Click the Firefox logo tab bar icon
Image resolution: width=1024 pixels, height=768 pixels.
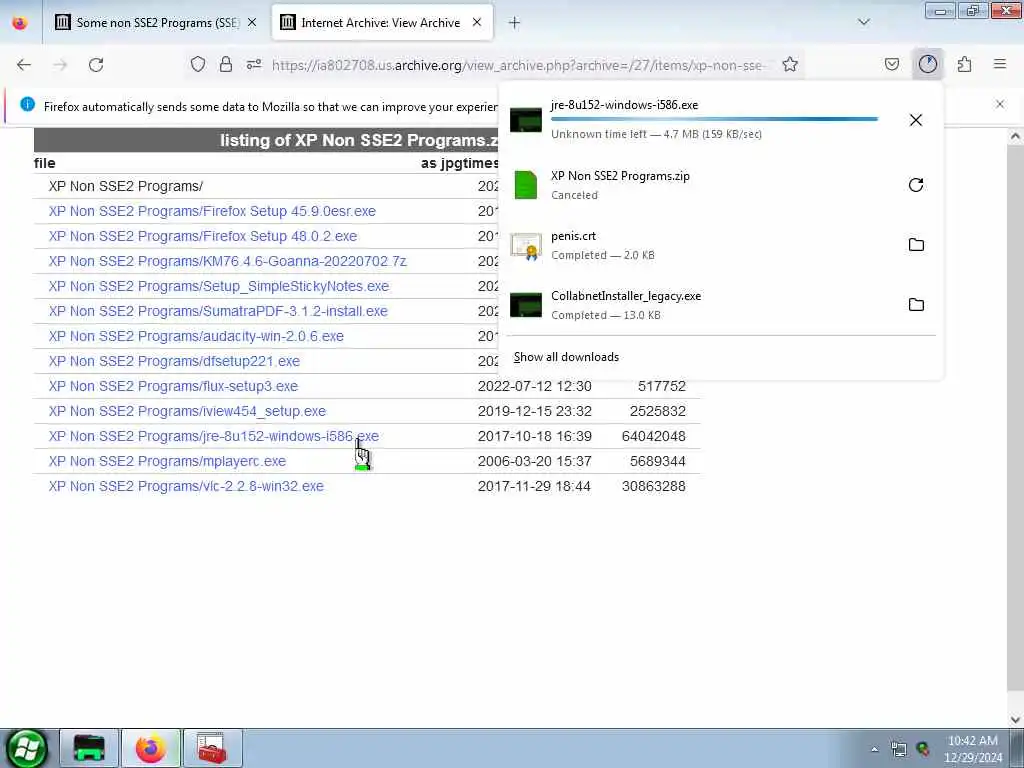(x=20, y=23)
